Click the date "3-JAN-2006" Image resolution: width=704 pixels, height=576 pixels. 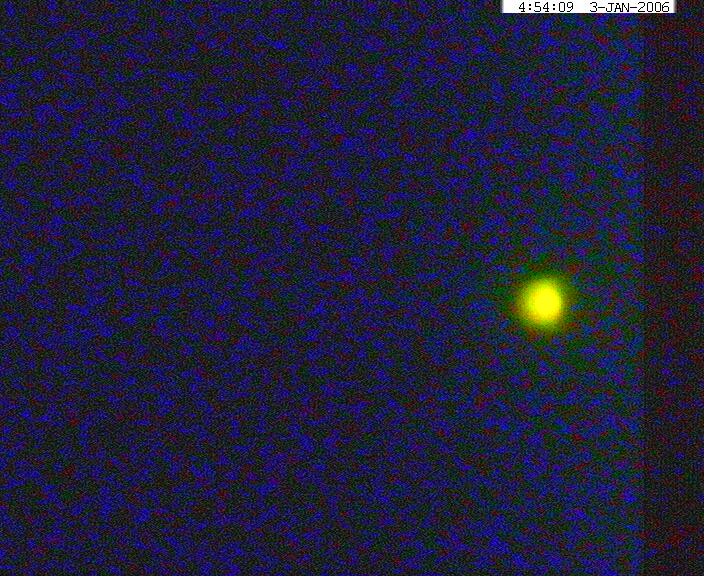point(629,7)
